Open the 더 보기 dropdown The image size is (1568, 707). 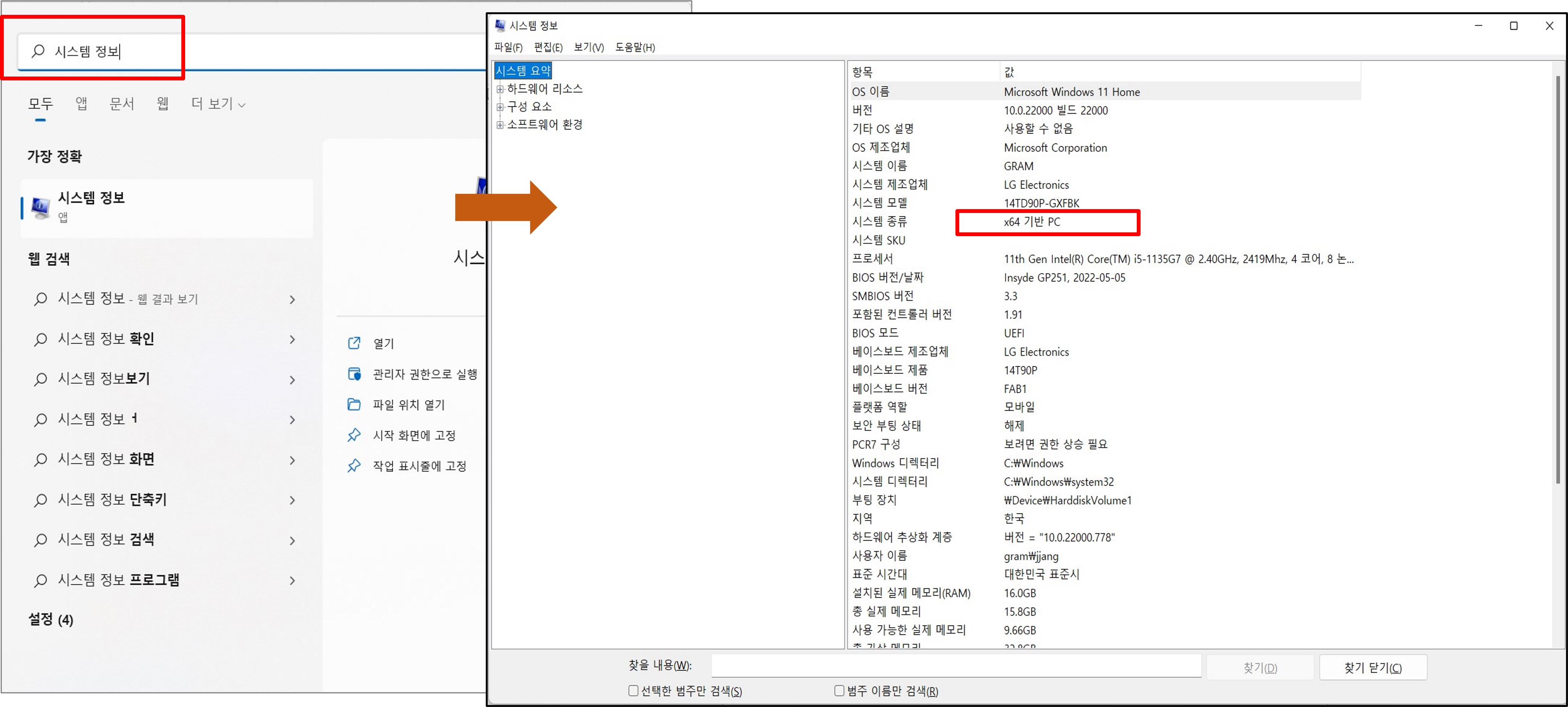217,104
